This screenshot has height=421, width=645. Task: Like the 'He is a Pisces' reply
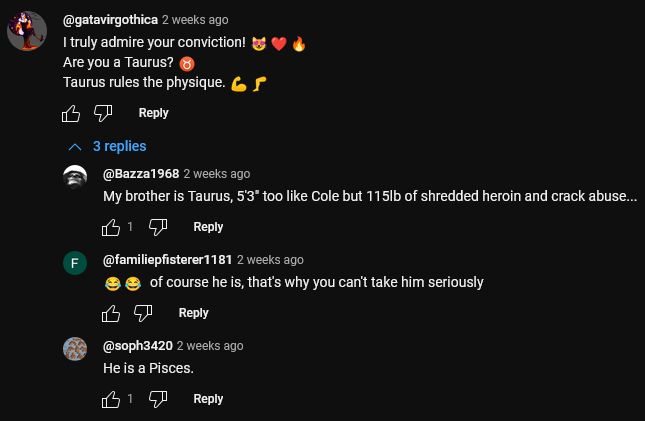tap(111, 399)
